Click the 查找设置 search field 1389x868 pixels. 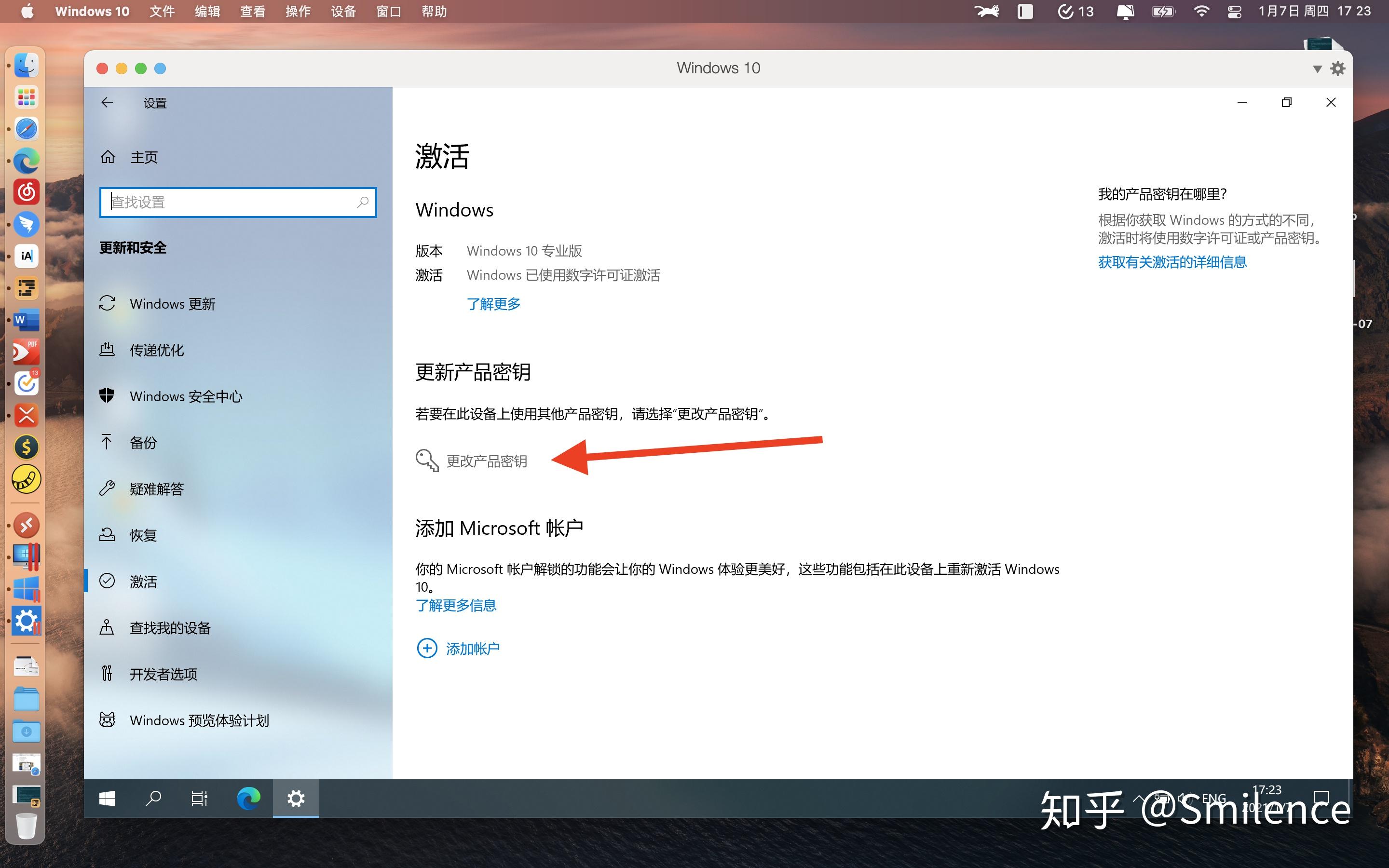pyautogui.click(x=238, y=202)
